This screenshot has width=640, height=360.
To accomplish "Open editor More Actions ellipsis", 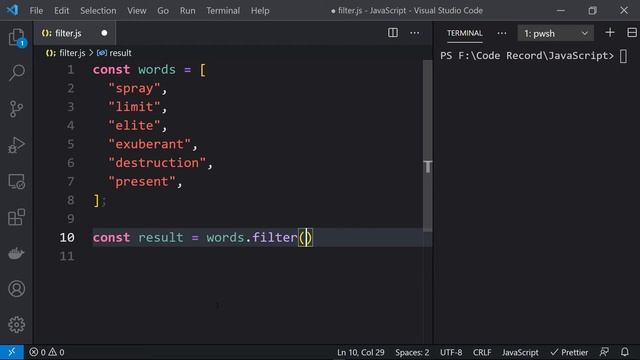I will pyautogui.click(x=415, y=33).
